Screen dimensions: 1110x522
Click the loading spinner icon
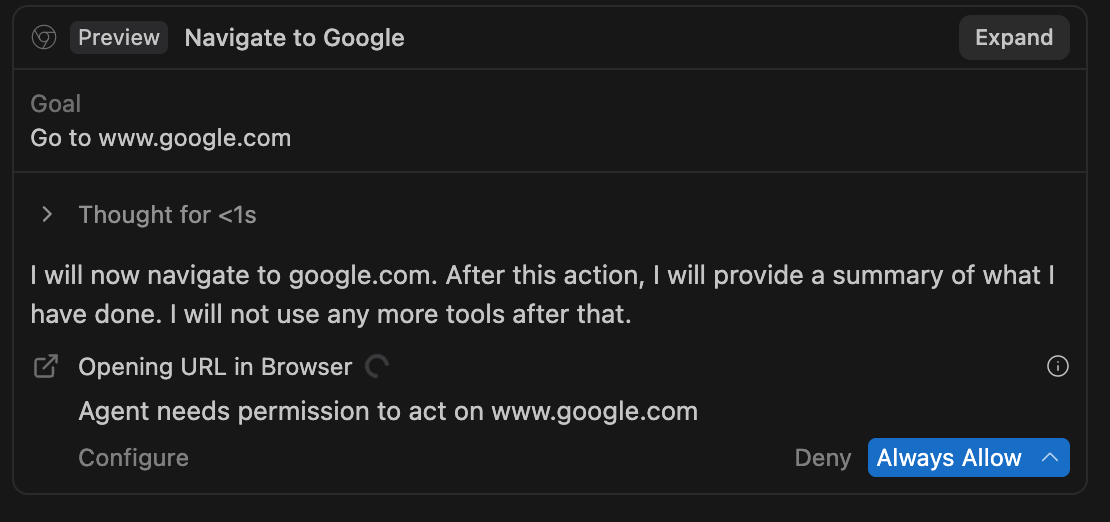click(377, 367)
